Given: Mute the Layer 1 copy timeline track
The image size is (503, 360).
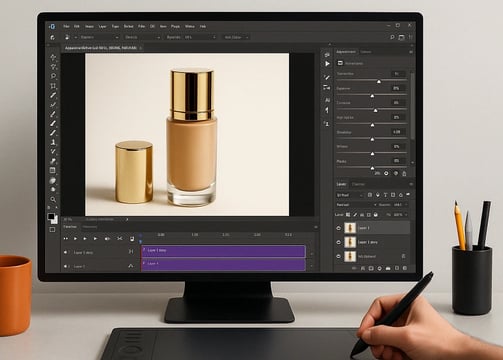Looking at the screenshot, I should [x=65, y=252].
